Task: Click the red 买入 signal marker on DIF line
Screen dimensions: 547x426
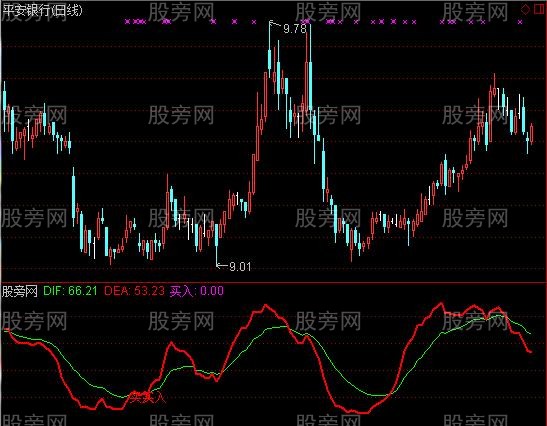Action: pos(147,397)
